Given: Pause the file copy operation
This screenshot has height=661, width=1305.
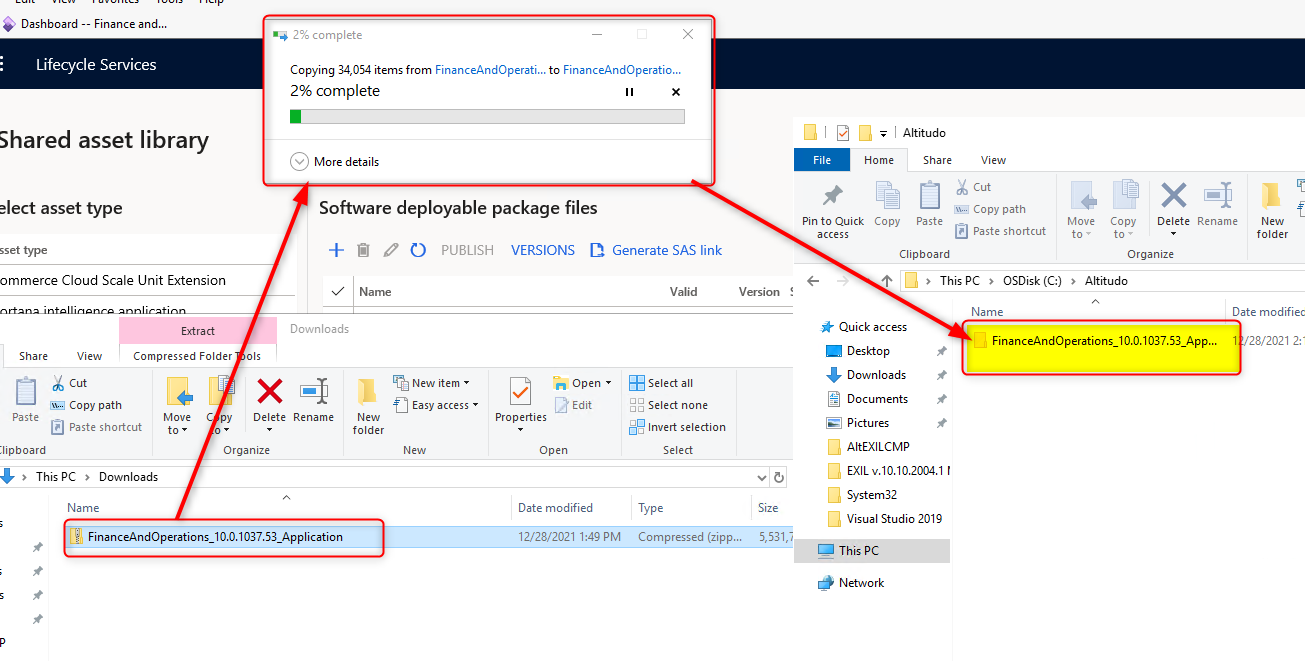Looking at the screenshot, I should click(629, 91).
